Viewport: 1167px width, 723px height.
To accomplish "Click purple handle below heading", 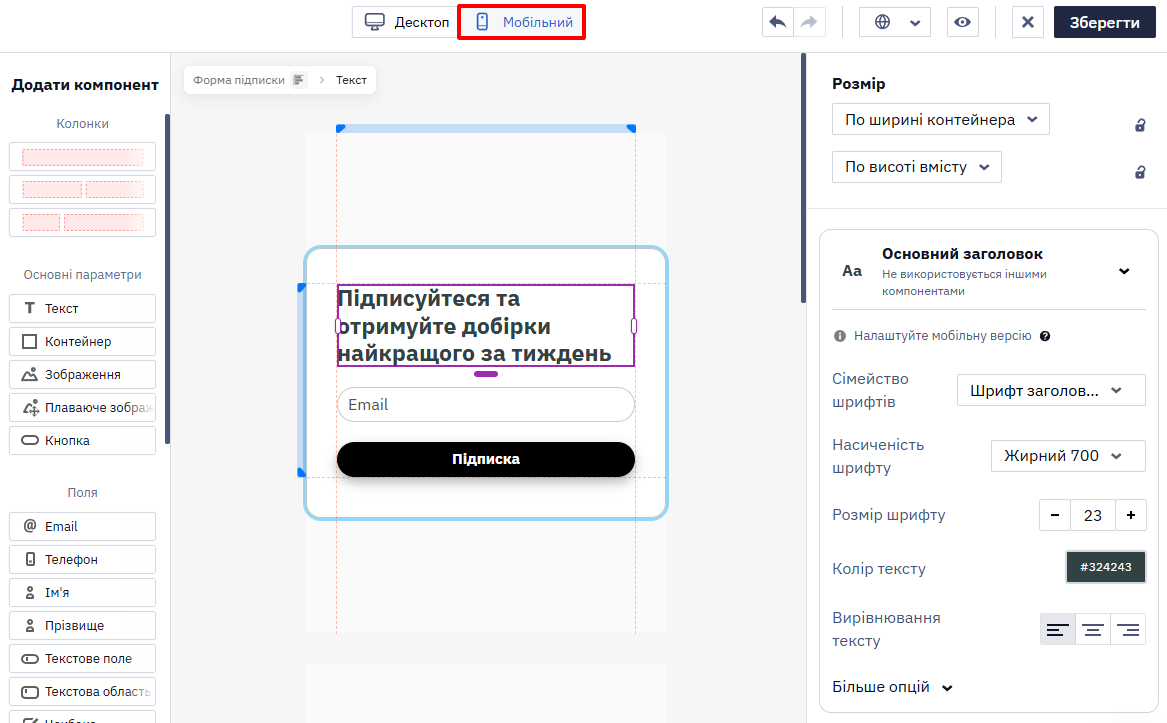I will pos(486,374).
